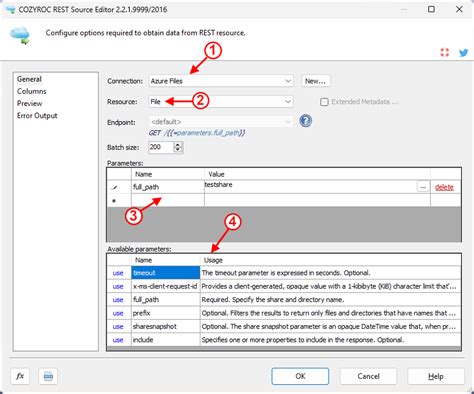Select the General page
The height and width of the screenshot is (394, 474).
click(x=29, y=79)
